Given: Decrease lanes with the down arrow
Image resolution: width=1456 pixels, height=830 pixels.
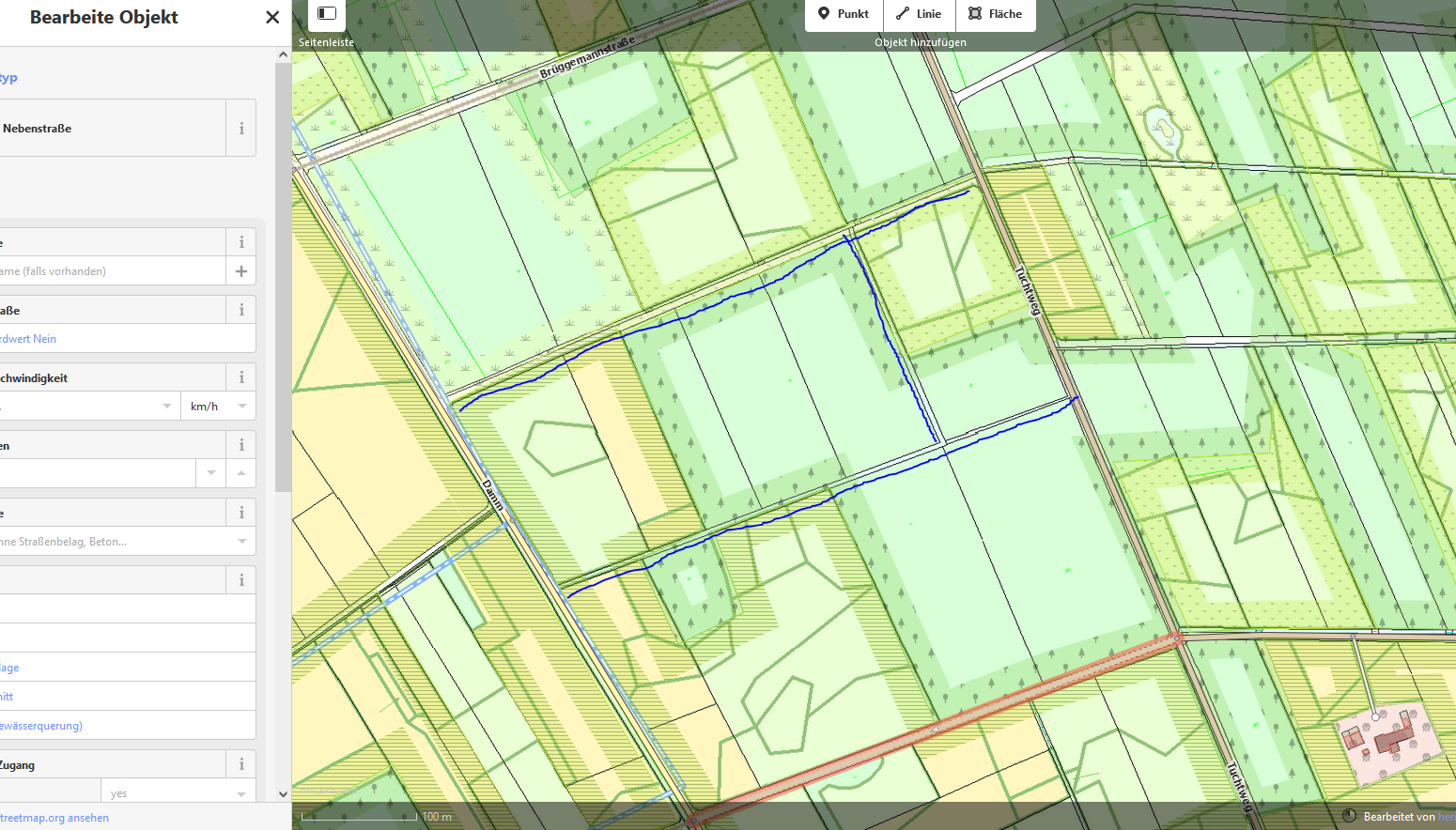Looking at the screenshot, I should point(211,473).
